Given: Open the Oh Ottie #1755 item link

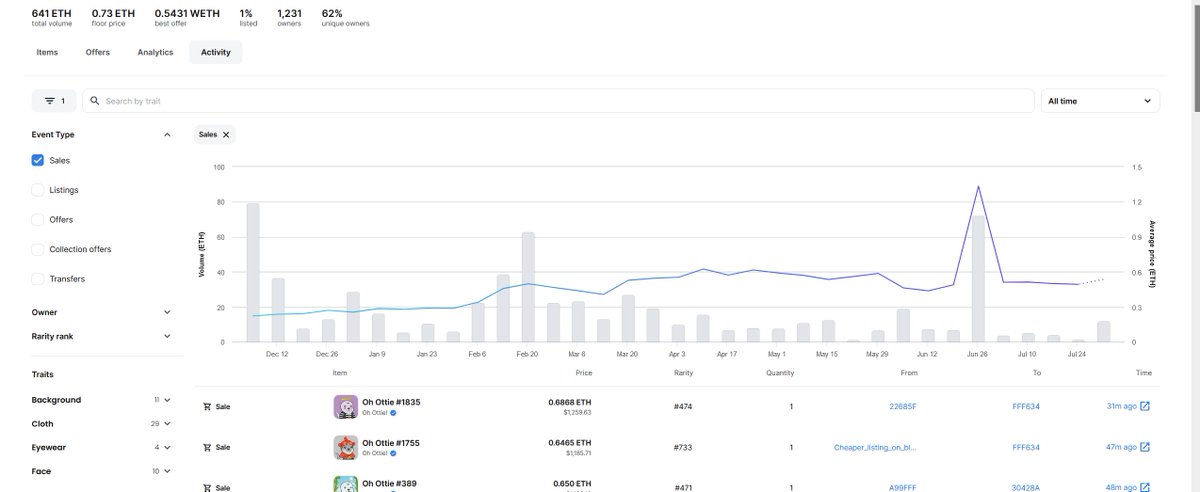Looking at the screenshot, I should tap(391, 442).
